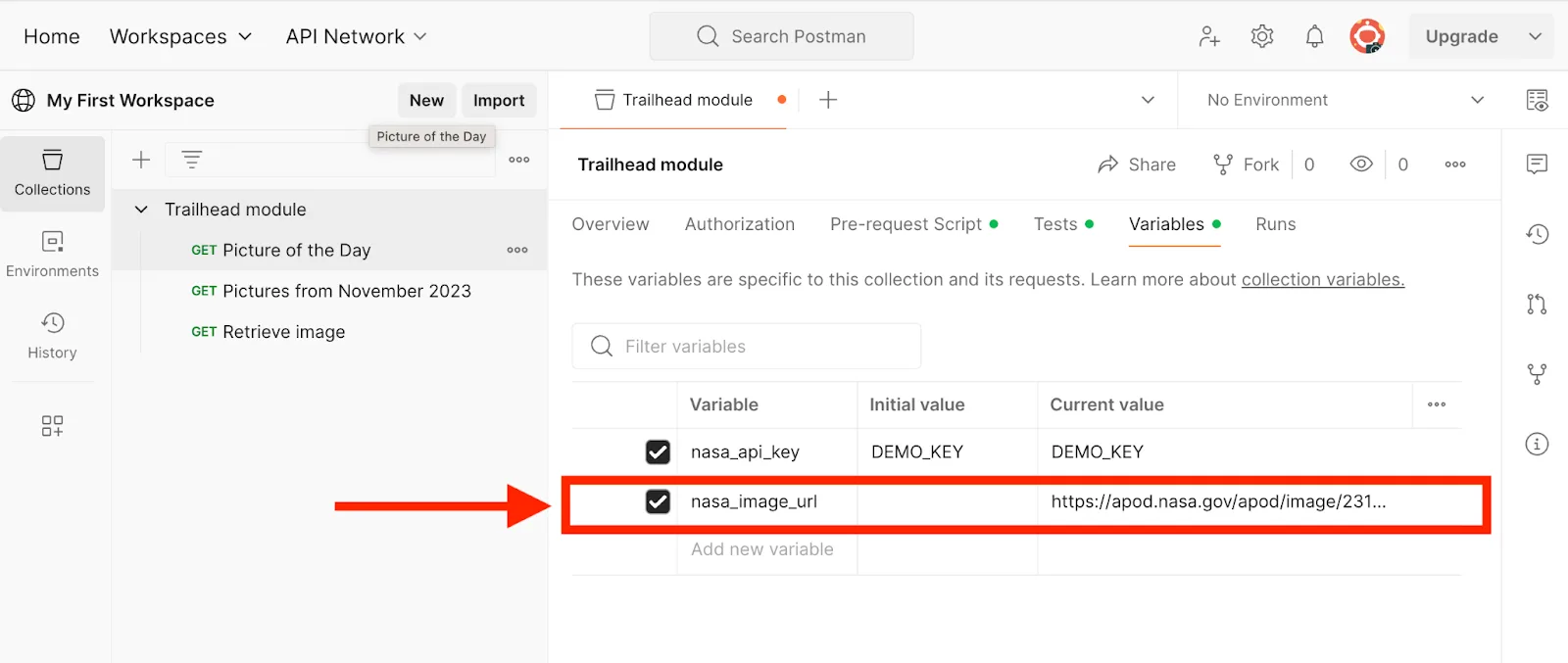
Task: Open the forks icon in right sidebar
Action: coord(1537,374)
